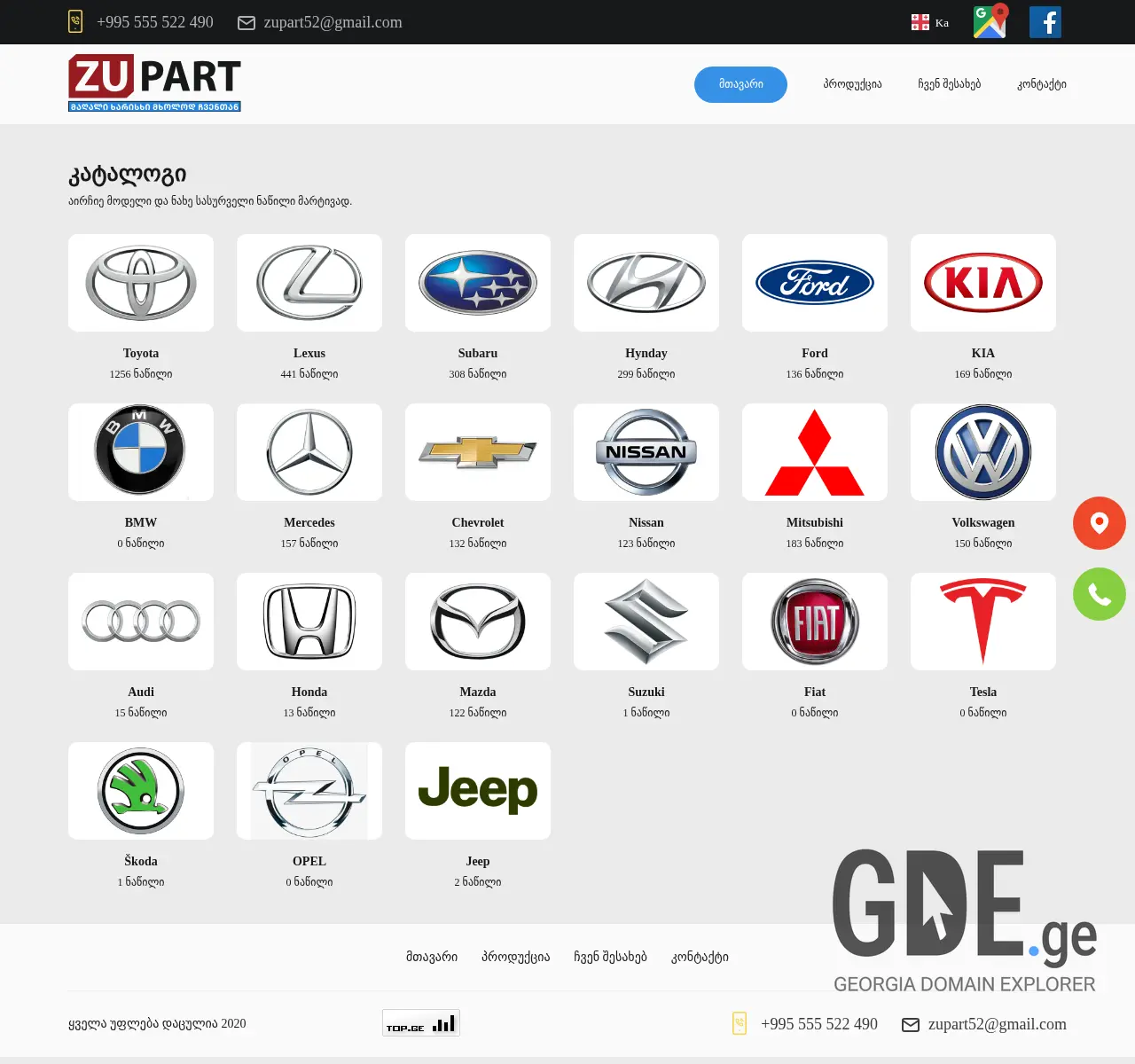
Task: Open the Ka language selector
Action: coord(929,21)
